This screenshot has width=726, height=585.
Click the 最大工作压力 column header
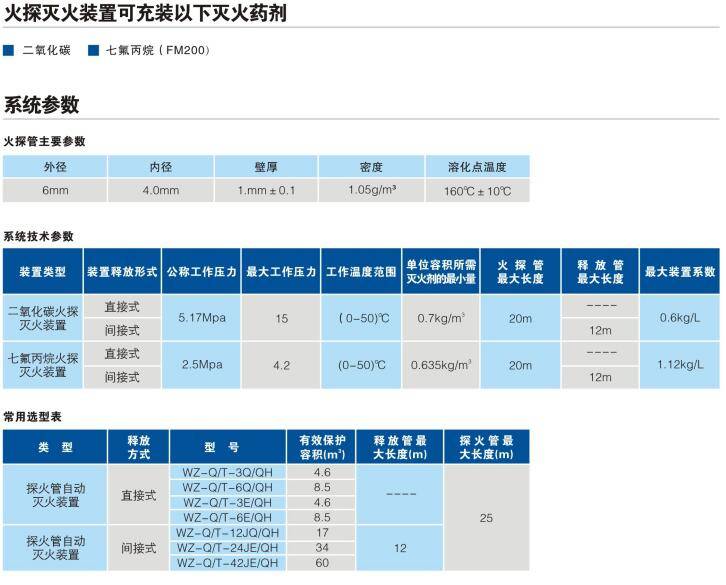281,271
